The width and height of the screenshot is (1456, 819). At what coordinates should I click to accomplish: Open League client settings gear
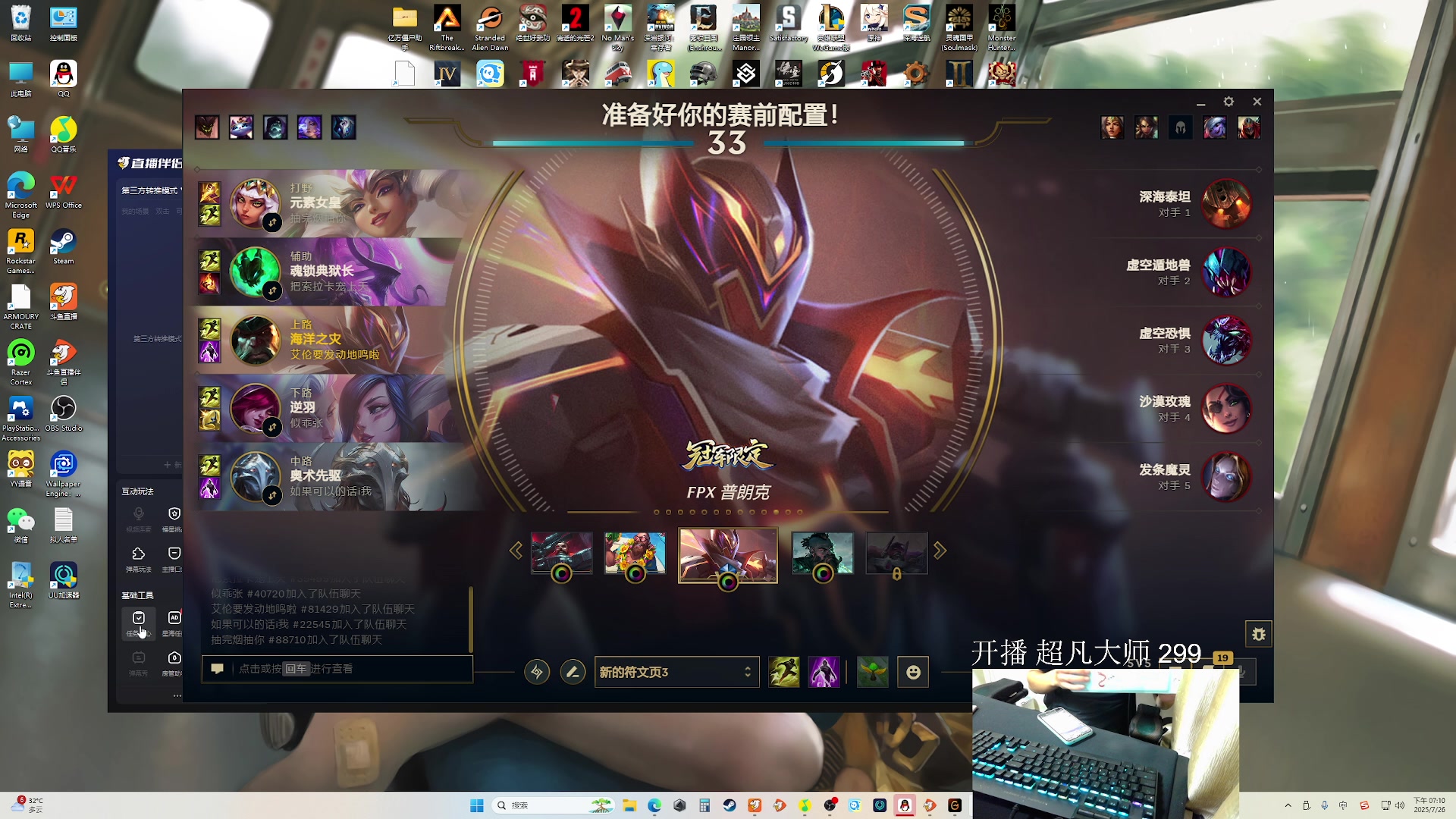(x=1228, y=102)
